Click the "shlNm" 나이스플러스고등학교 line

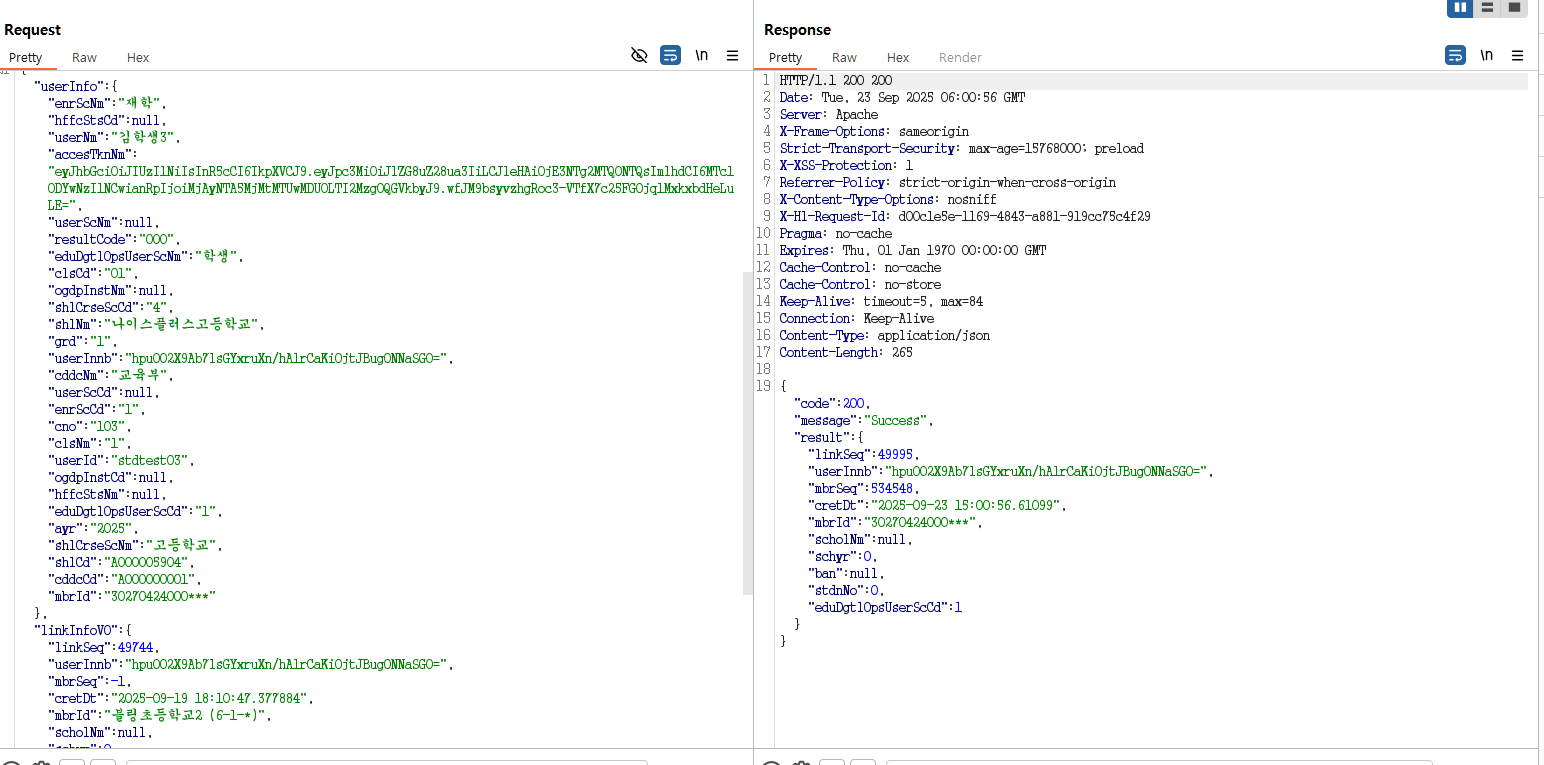pyautogui.click(x=157, y=324)
